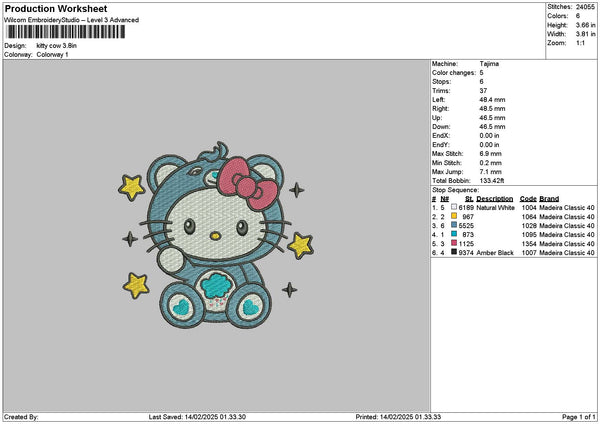Click thread code 1004
The image size is (600, 424).
point(529,208)
